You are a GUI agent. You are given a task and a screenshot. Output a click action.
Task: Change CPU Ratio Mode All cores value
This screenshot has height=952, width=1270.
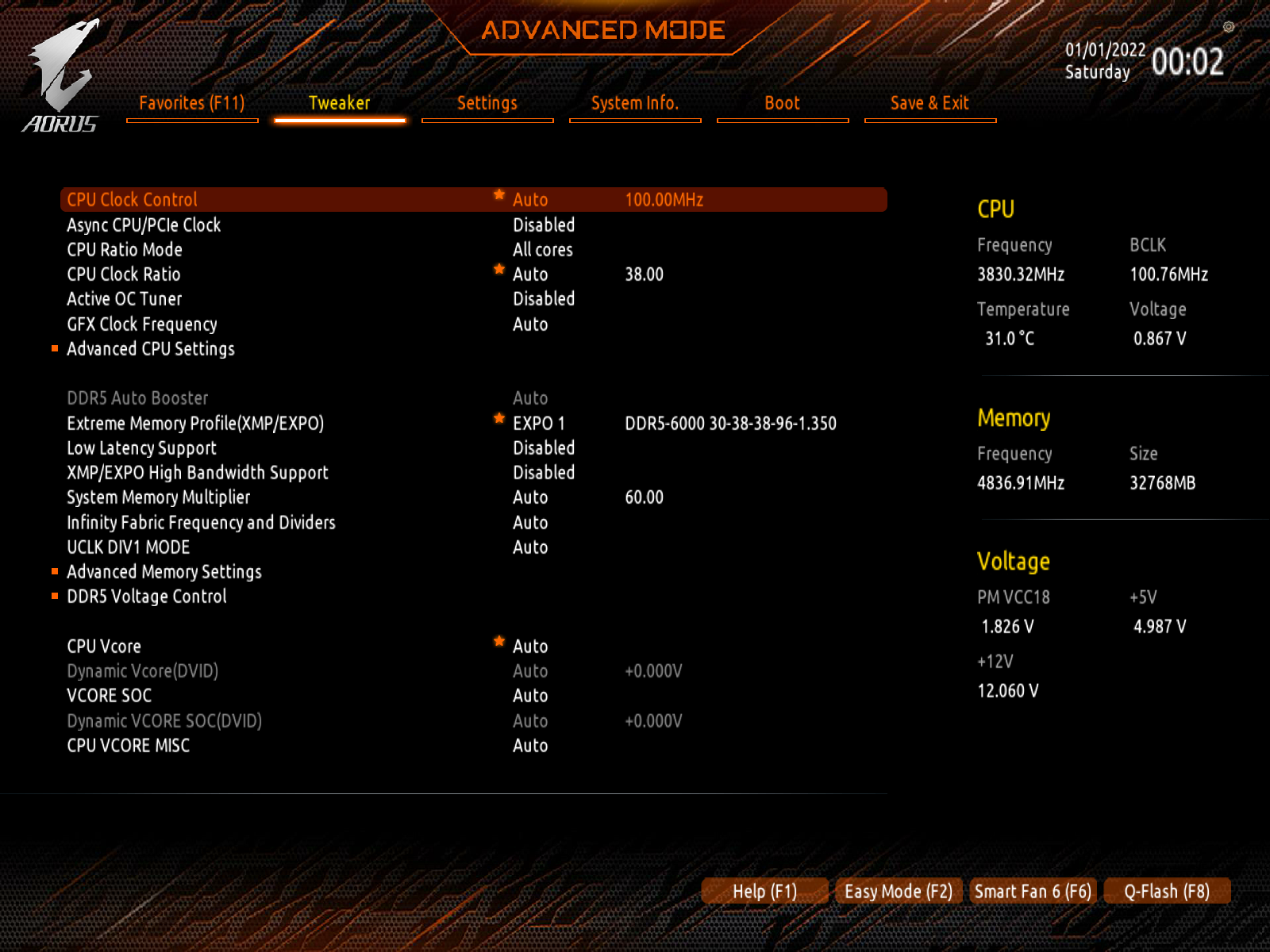tap(543, 250)
